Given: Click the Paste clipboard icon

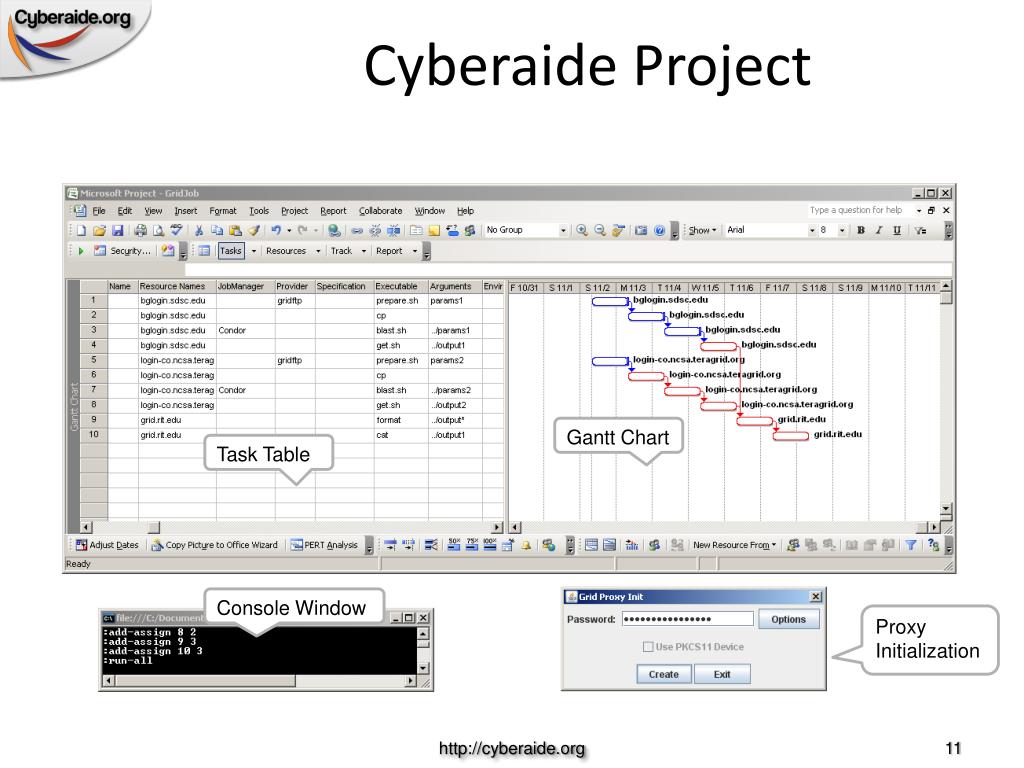Looking at the screenshot, I should (235, 231).
